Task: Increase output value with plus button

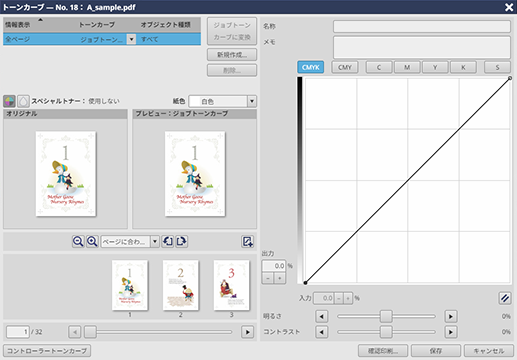Action: (280, 278)
